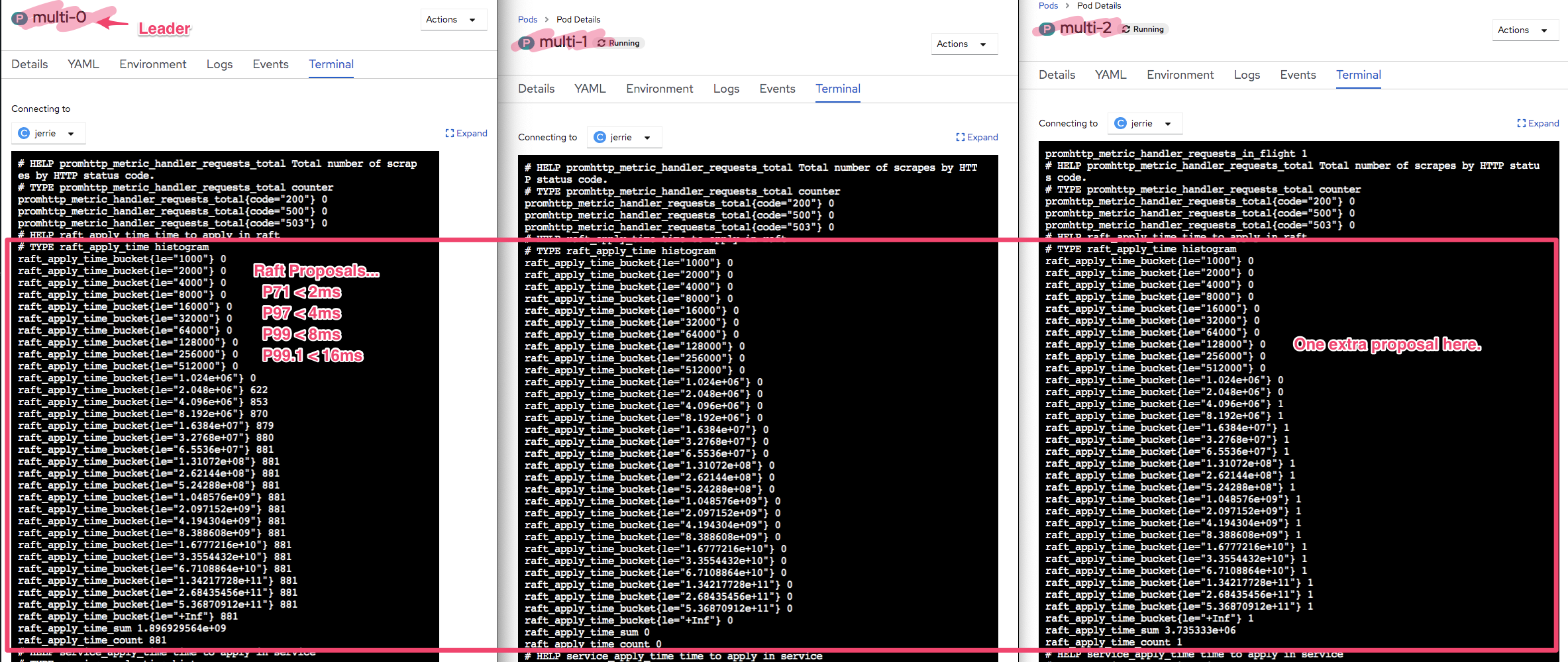Click the expand brackets icon near multi-1 terminal
The width and height of the screenshot is (1568, 662).
[960, 137]
